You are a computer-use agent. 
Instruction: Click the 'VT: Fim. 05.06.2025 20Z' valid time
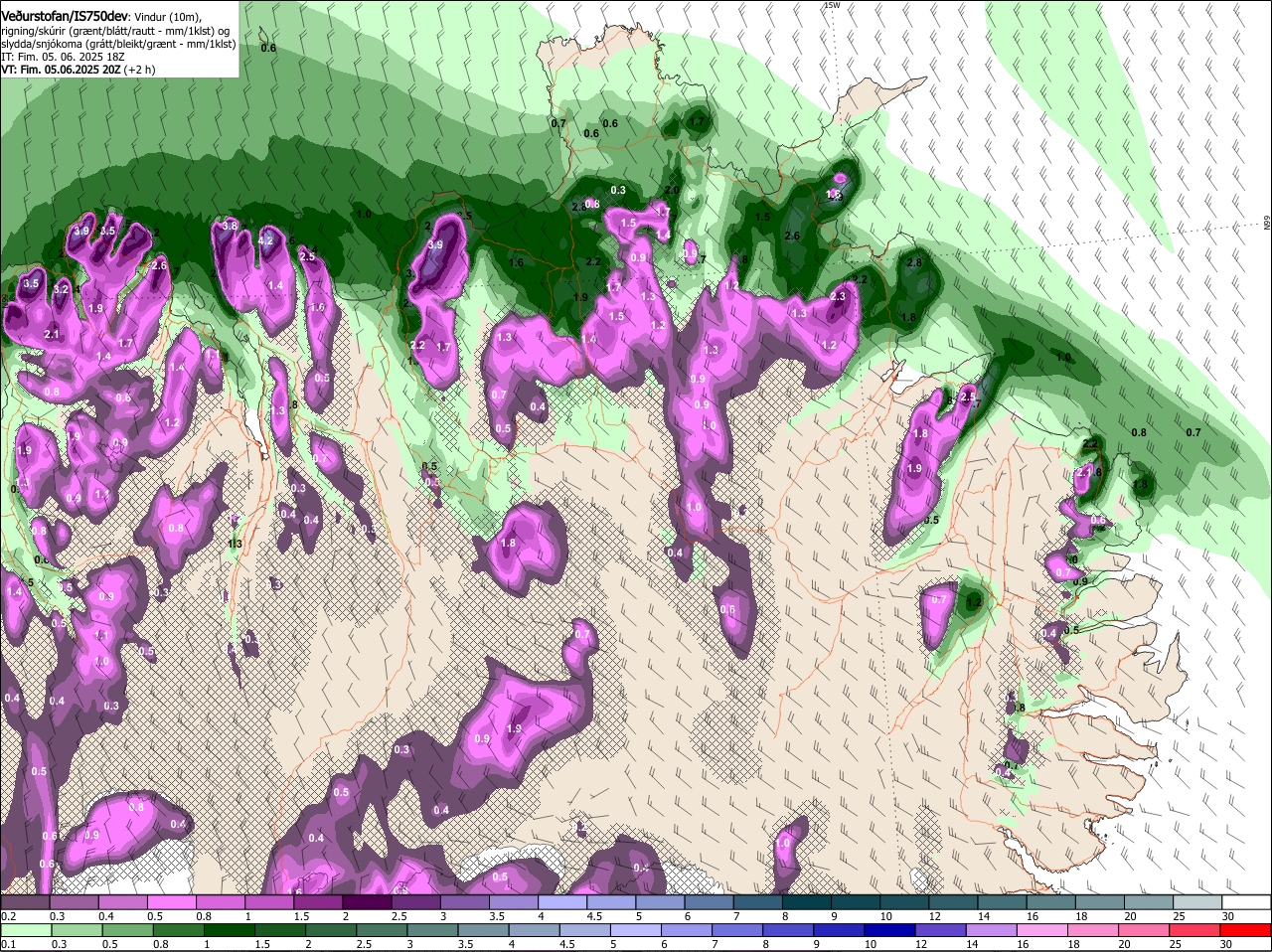(x=61, y=70)
